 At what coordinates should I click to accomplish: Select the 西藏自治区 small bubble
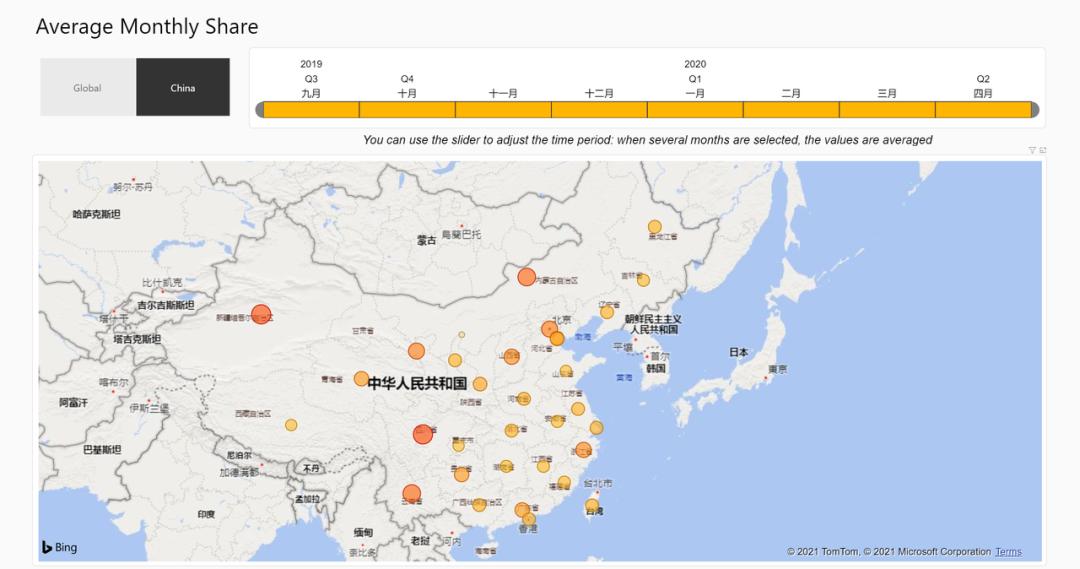[x=291, y=425]
